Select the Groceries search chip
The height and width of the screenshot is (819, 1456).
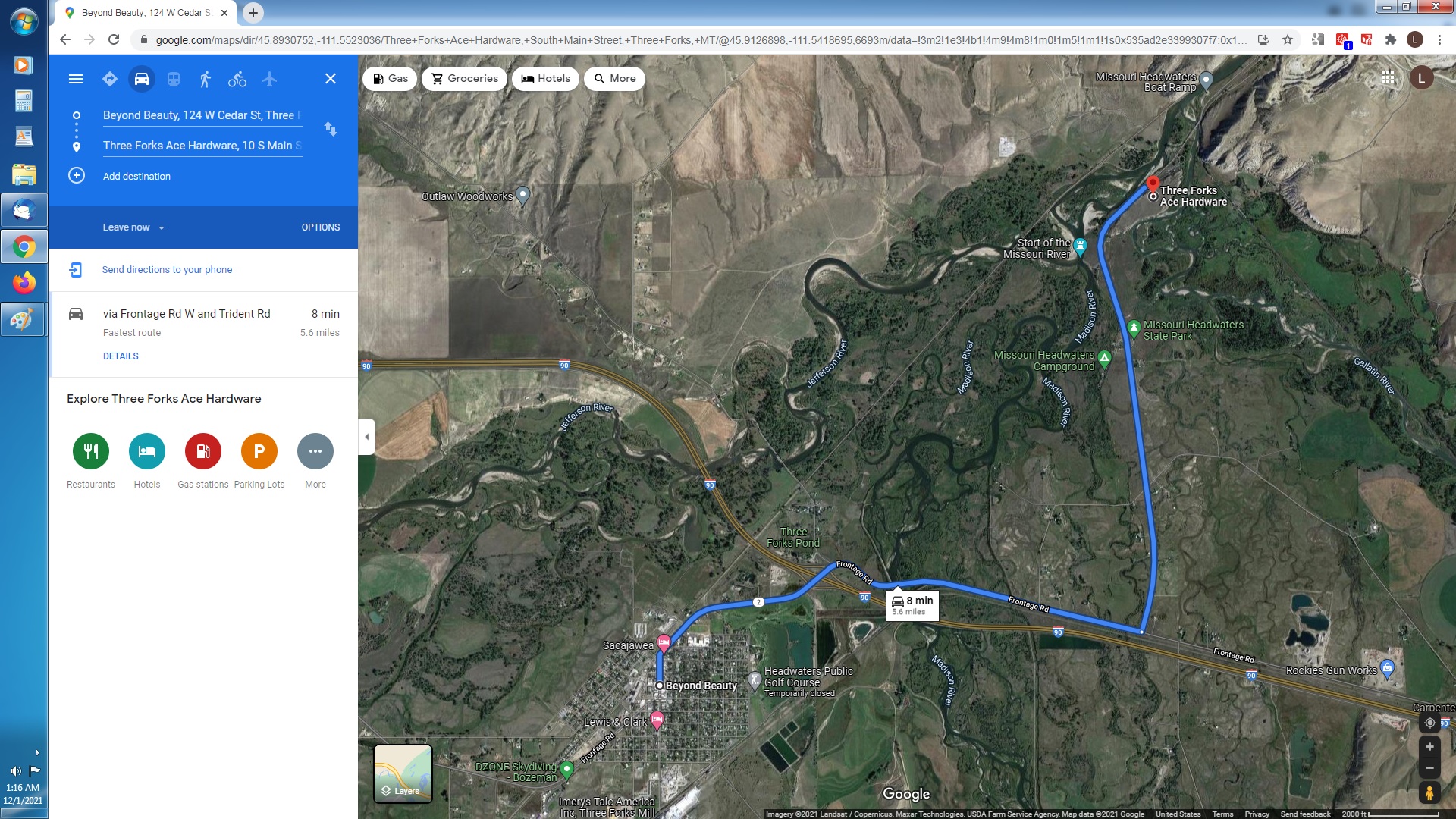coord(464,79)
